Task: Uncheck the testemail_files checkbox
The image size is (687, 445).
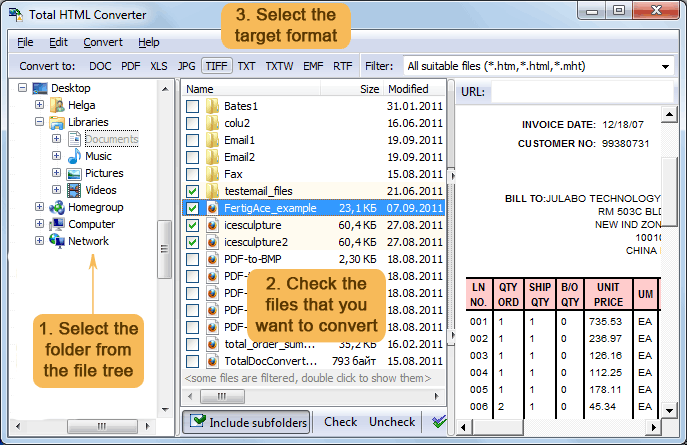Action: pyautogui.click(x=193, y=191)
